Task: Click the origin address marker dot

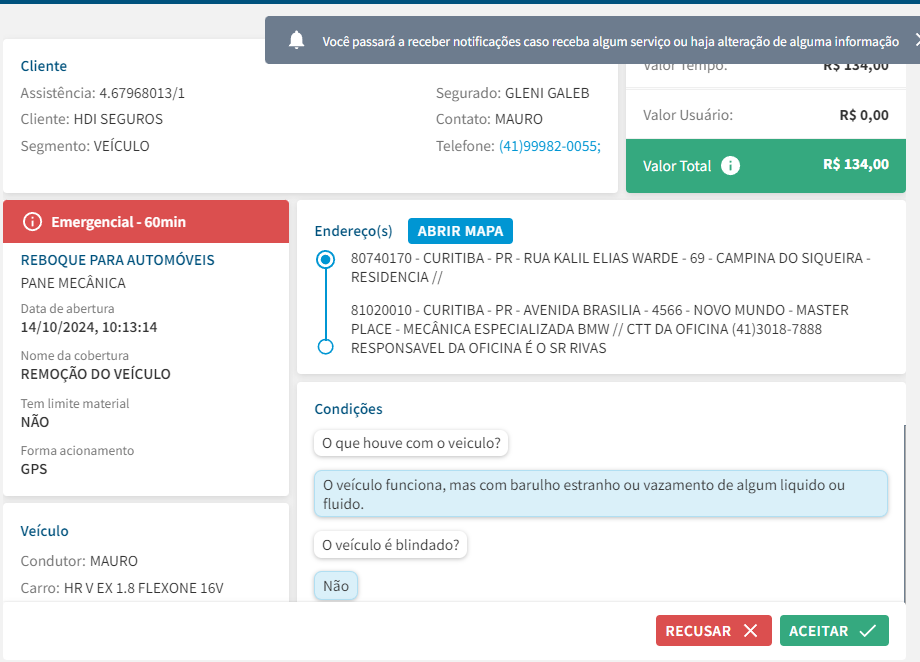Action: click(x=326, y=259)
